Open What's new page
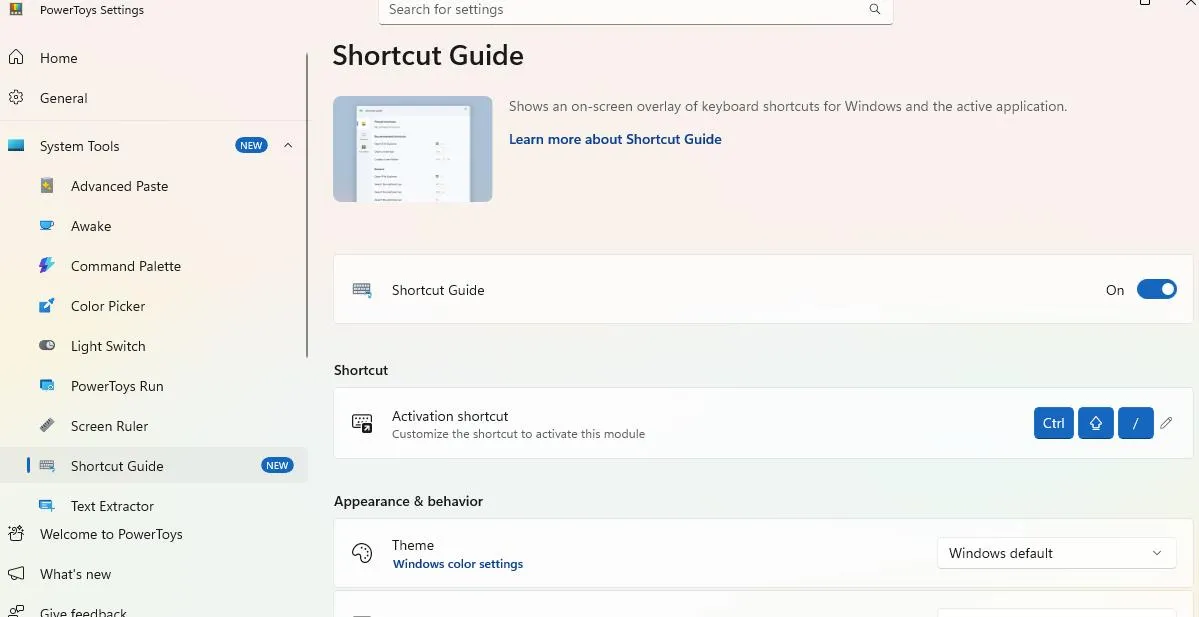The width and height of the screenshot is (1199, 617). 153,573
